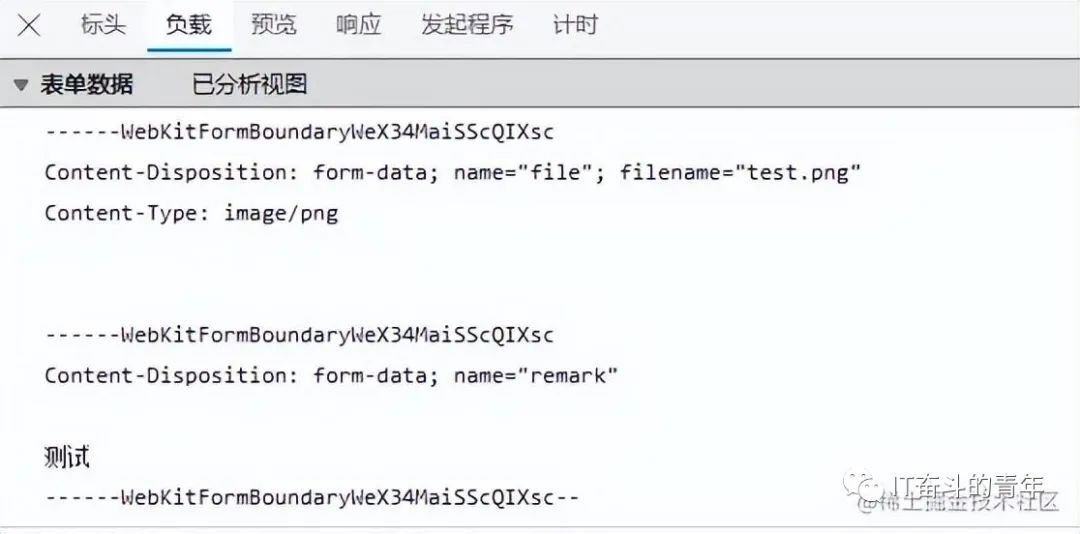Click the 表单数据 section heading
Image resolution: width=1080 pixels, height=534 pixels.
tap(86, 85)
